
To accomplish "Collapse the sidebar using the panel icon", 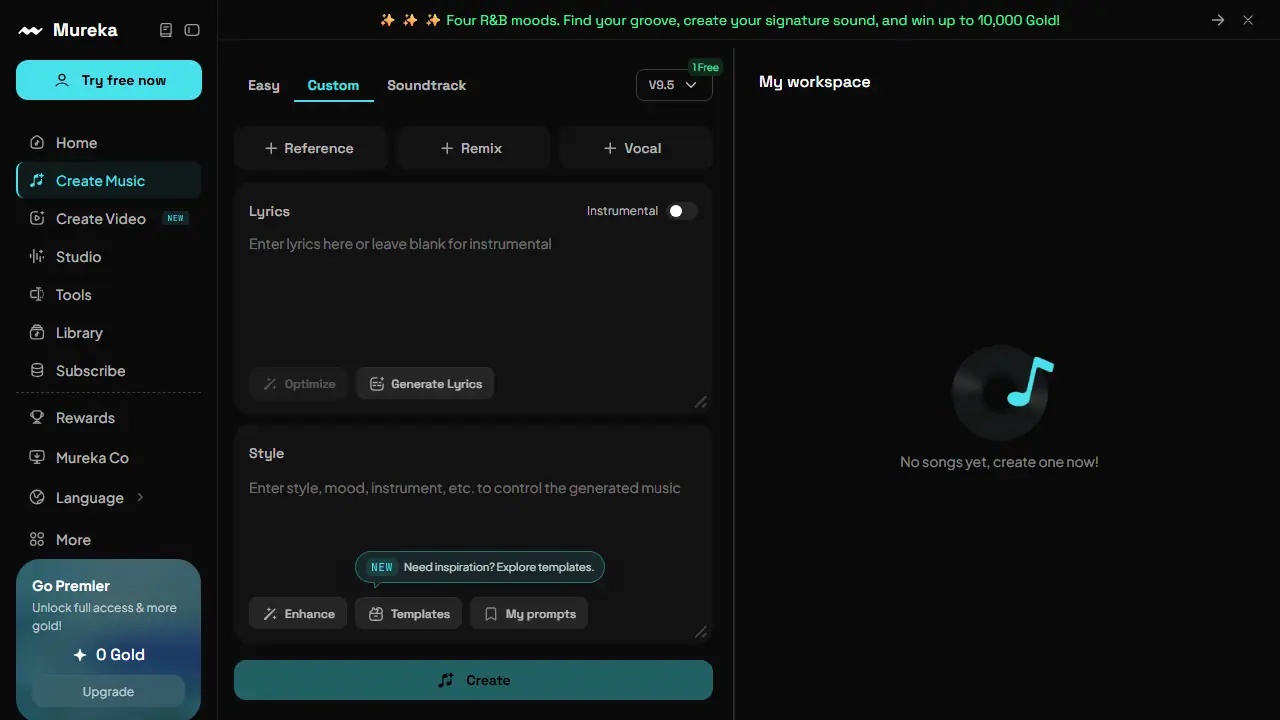I will coord(192,30).
